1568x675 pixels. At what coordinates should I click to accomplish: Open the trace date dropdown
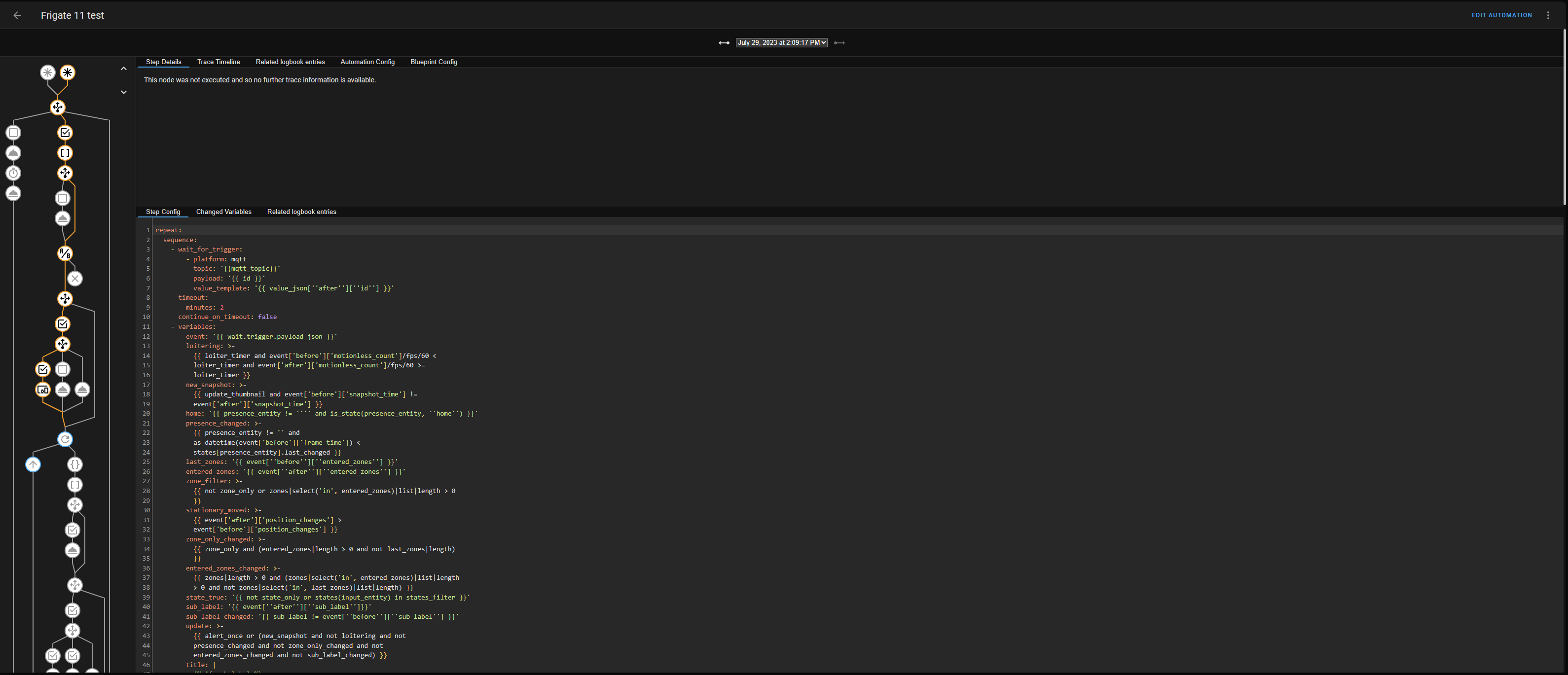781,42
